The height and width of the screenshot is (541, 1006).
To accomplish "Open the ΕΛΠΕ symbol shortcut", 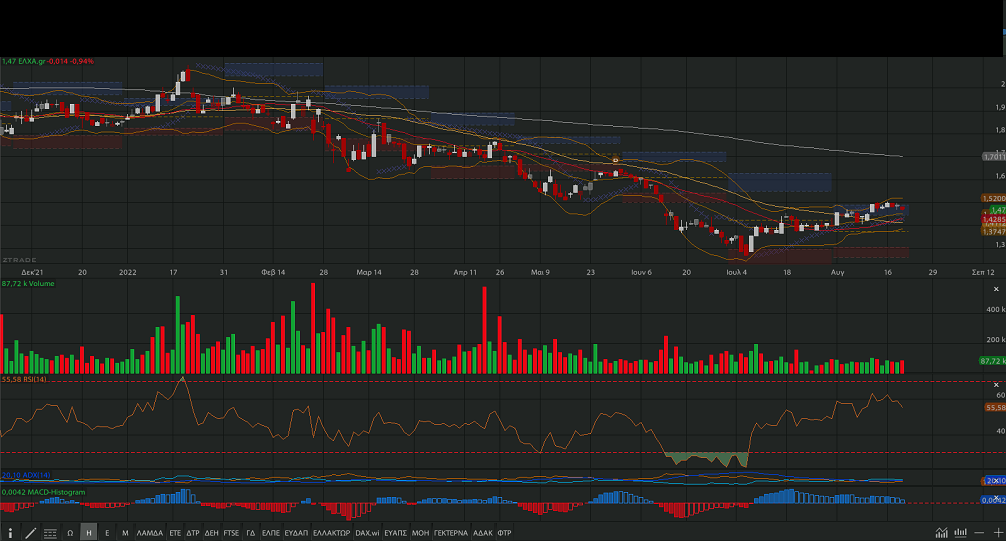I will tap(271, 533).
